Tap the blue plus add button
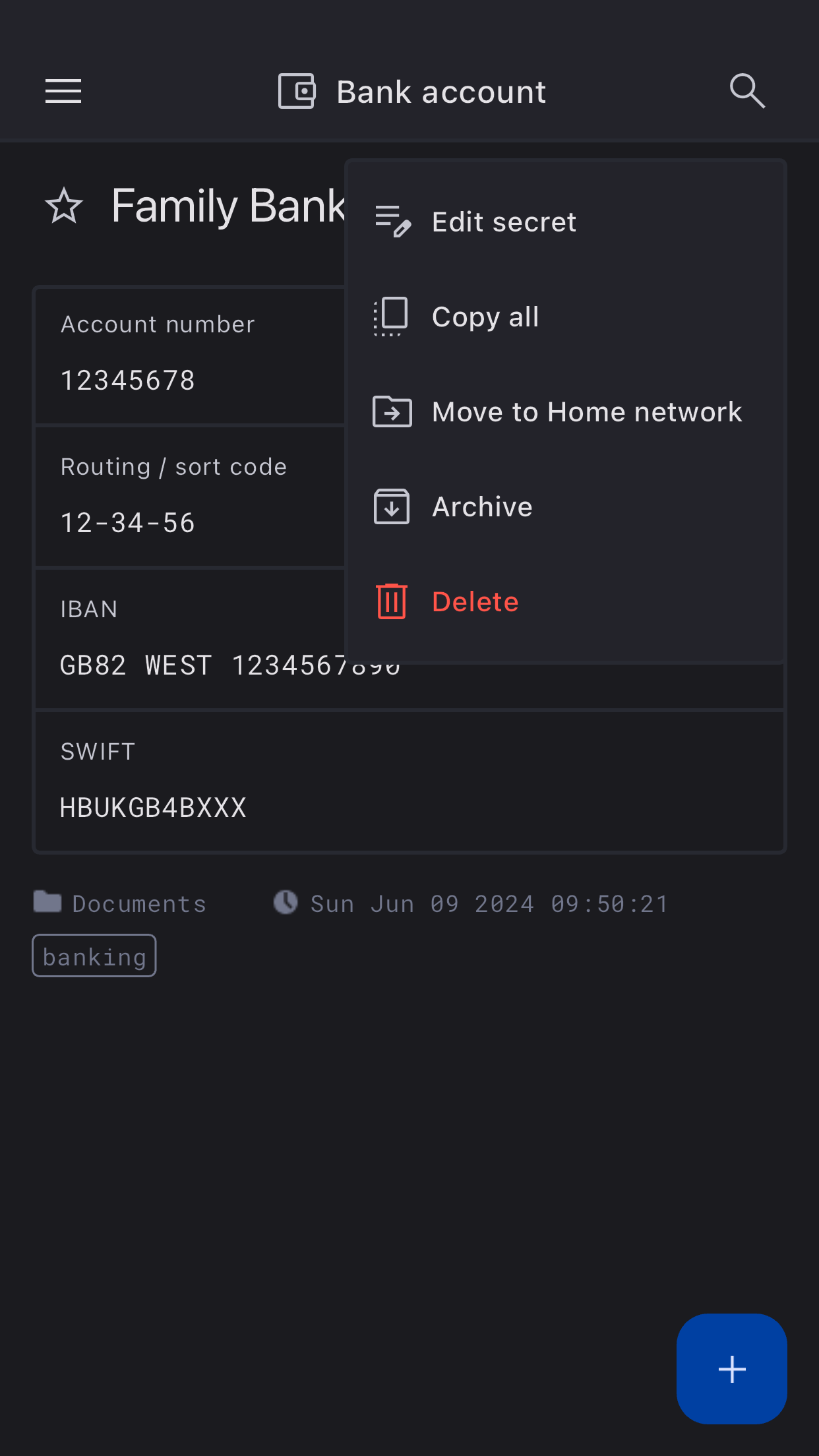This screenshot has height=1456, width=819. tap(731, 1369)
